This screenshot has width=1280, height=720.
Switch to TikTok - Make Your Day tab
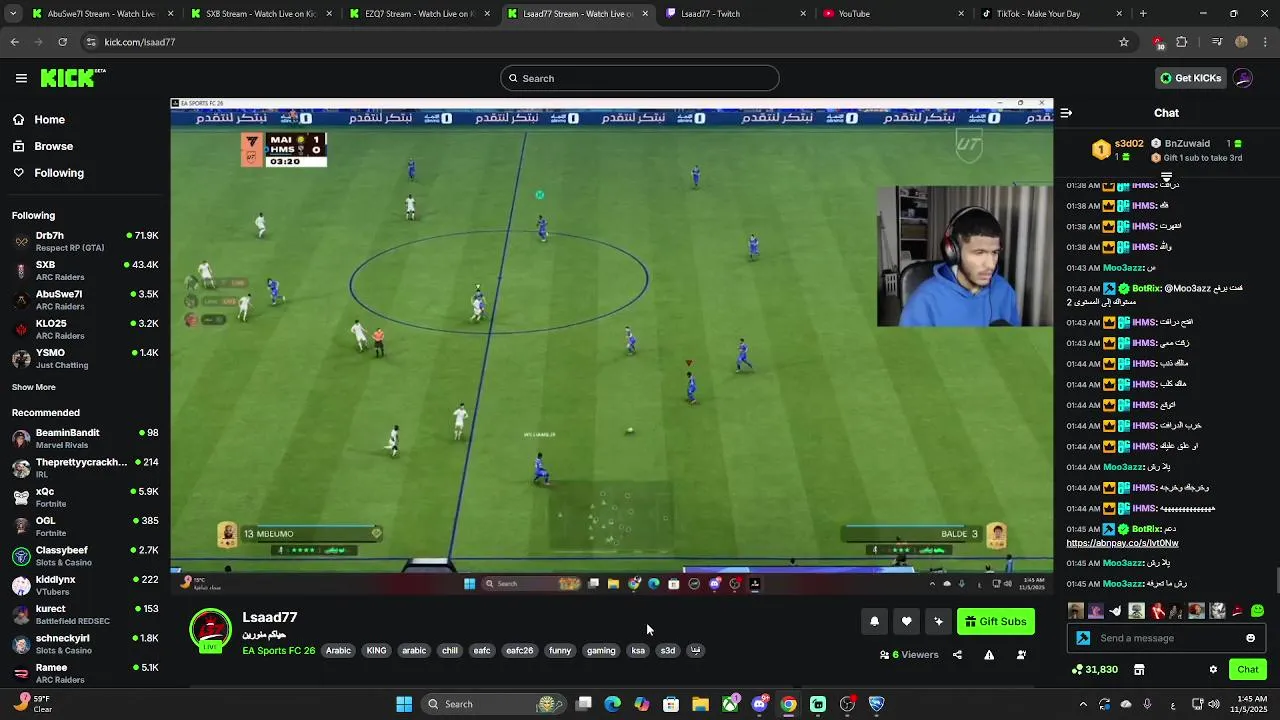[1052, 14]
